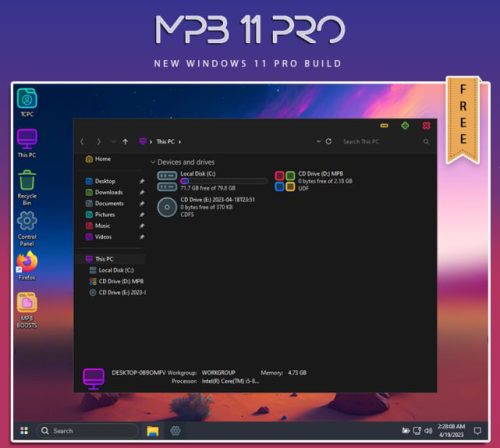Screen dimensions: 500x448
Task: Open Settings gear on the taskbar
Action: pyautogui.click(x=175, y=431)
